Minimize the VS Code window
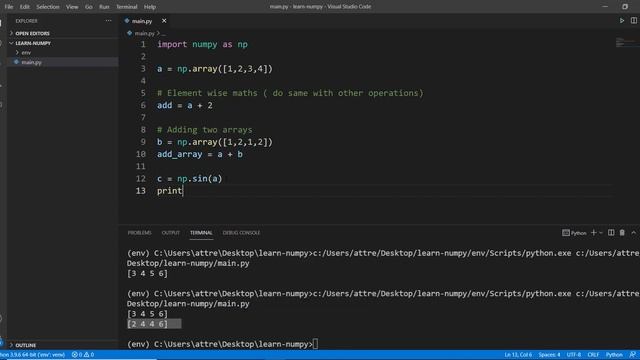 (605, 7)
